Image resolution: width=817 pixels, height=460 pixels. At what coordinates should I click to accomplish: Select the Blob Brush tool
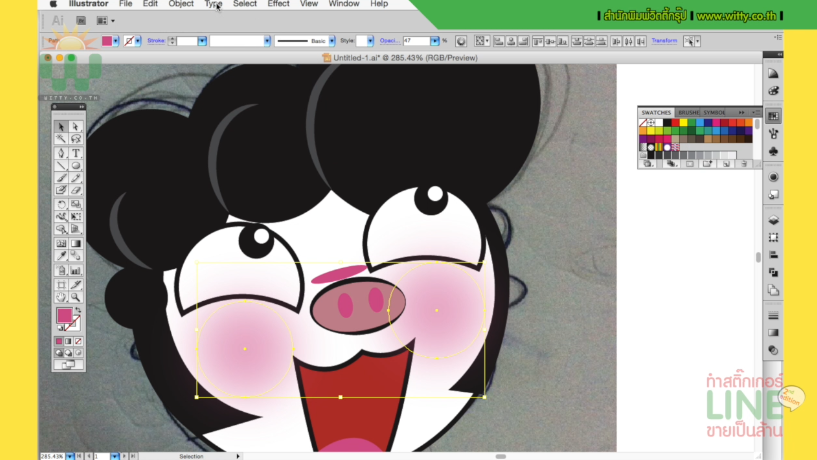pos(61,191)
